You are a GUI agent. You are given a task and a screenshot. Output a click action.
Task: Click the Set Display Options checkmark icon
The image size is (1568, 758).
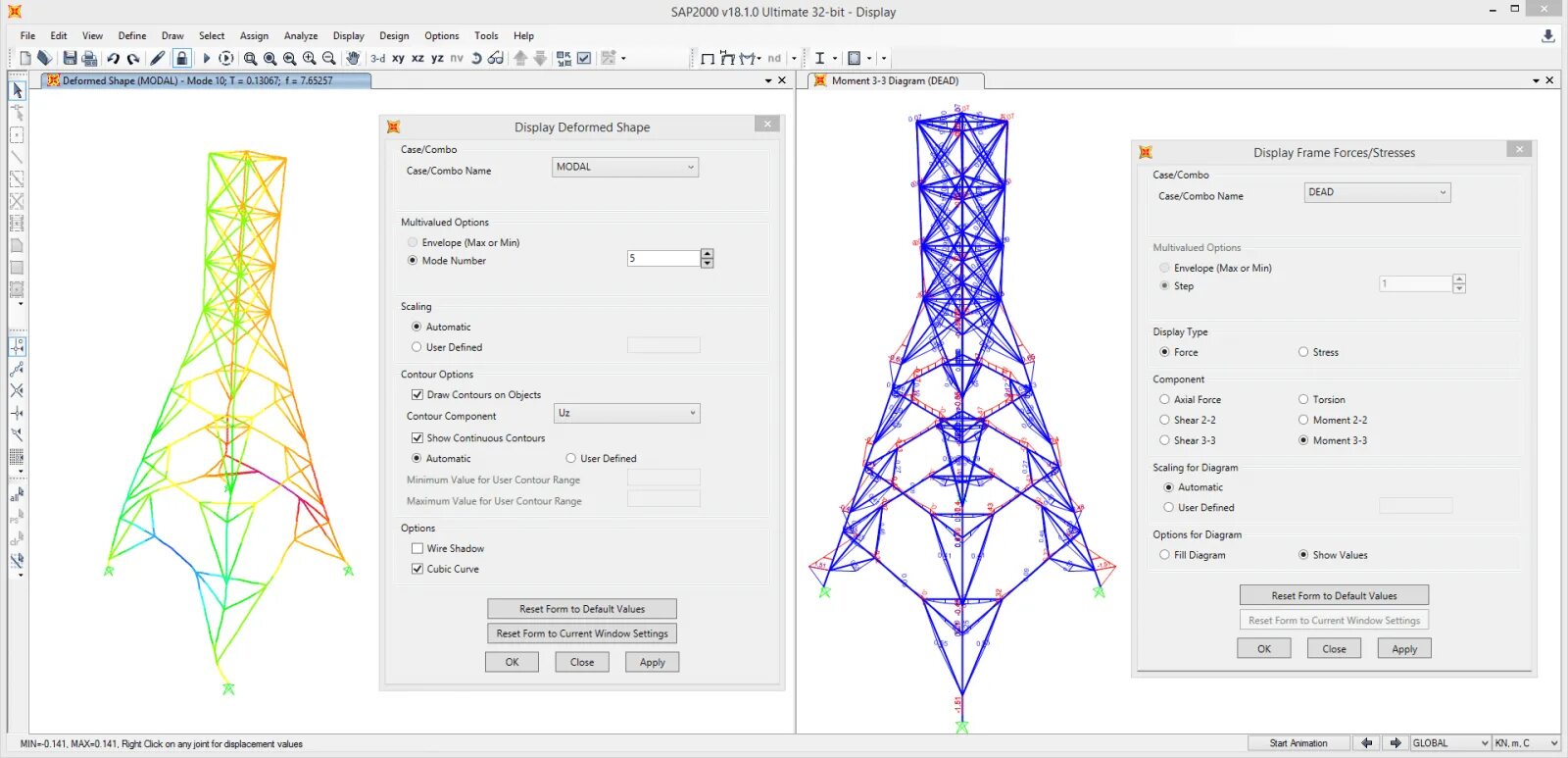pos(584,59)
